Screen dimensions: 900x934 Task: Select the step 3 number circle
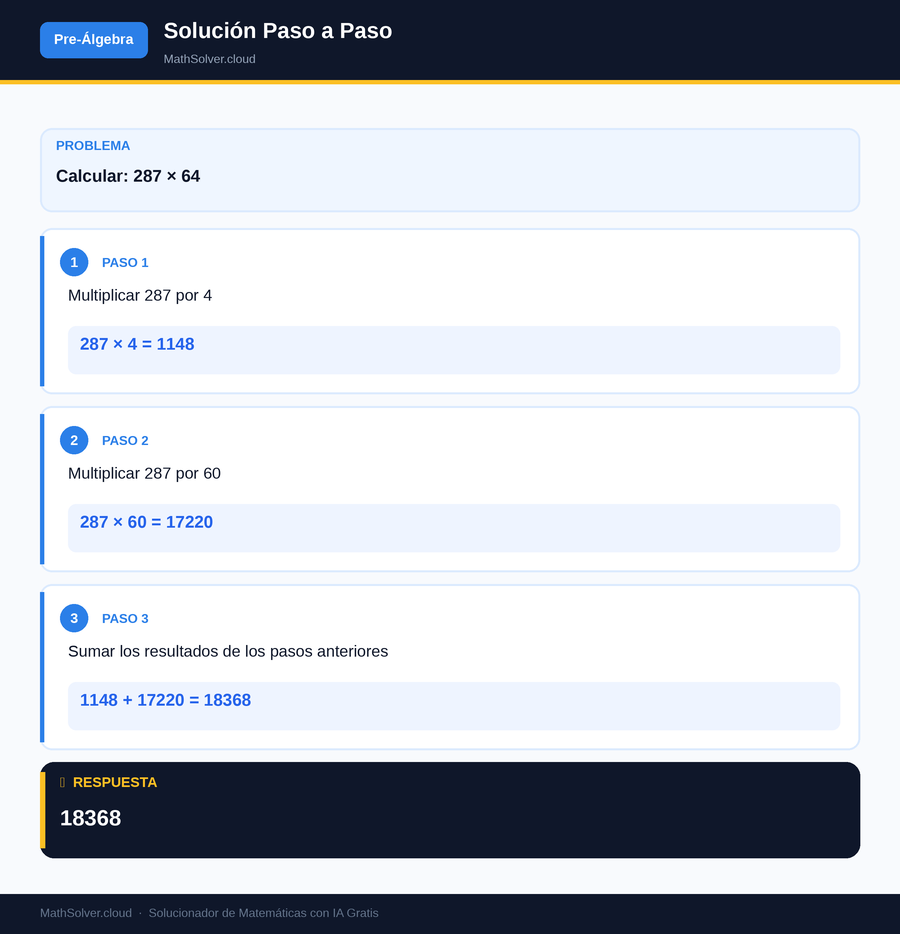click(x=74, y=618)
